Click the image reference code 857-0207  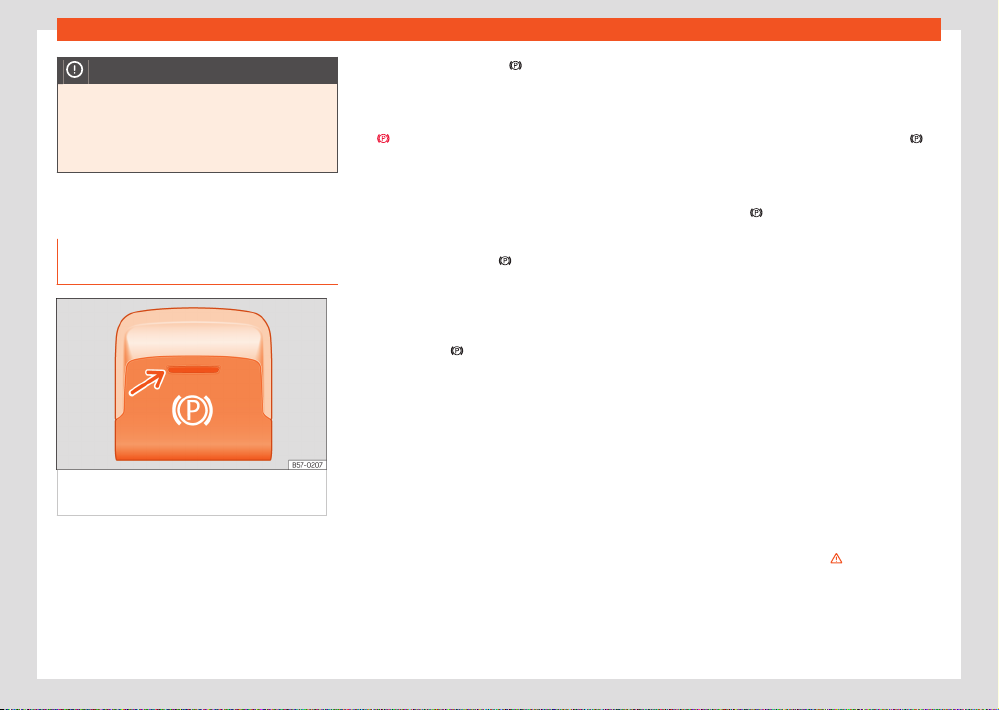point(309,465)
